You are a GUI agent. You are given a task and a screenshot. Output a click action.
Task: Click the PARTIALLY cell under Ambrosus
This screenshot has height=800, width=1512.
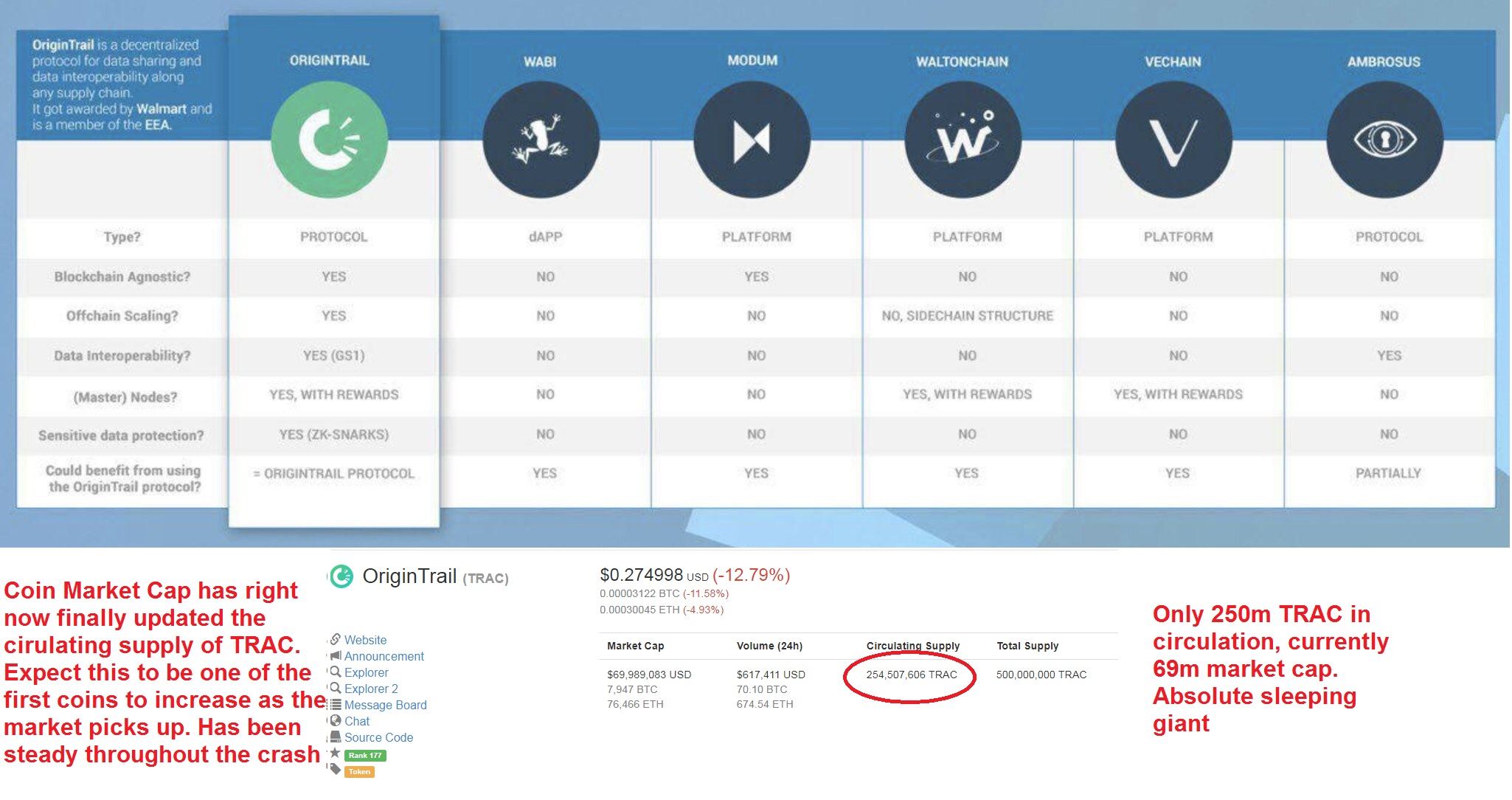(1388, 473)
